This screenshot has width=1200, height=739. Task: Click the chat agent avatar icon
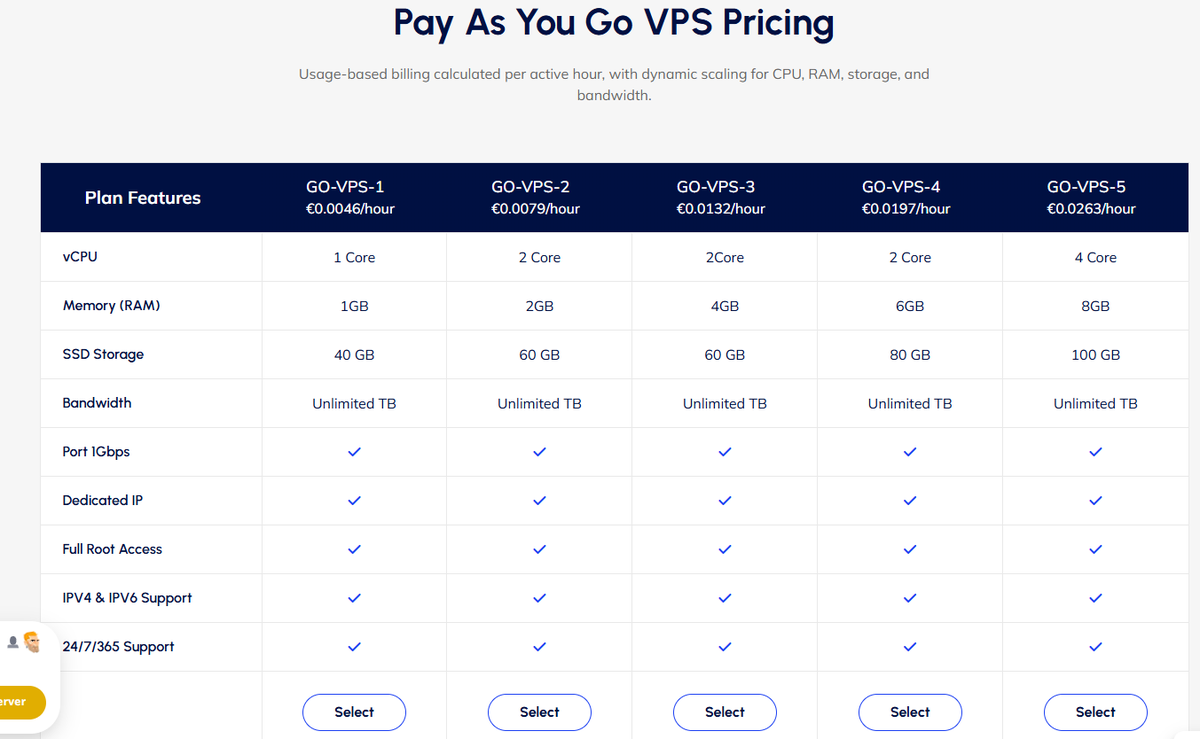(x=31, y=641)
